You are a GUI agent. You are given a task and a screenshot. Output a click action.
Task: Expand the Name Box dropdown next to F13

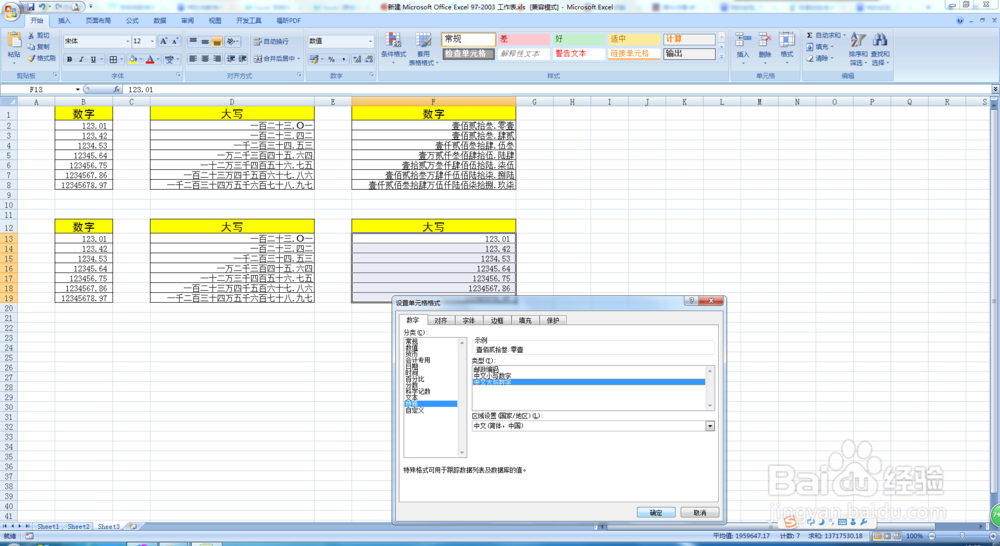tap(78, 90)
